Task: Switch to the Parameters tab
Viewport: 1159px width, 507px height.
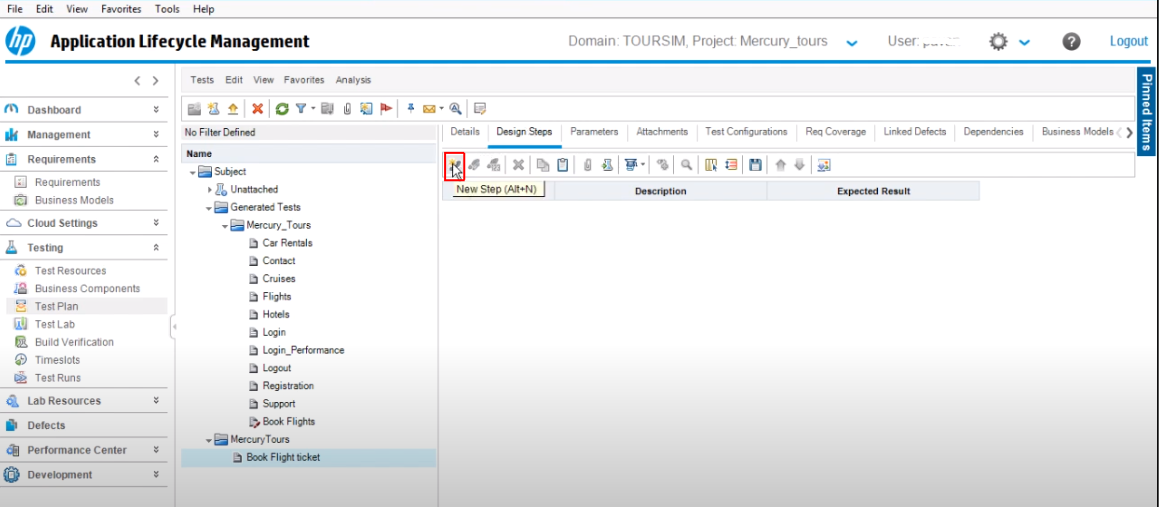Action: coord(594,132)
